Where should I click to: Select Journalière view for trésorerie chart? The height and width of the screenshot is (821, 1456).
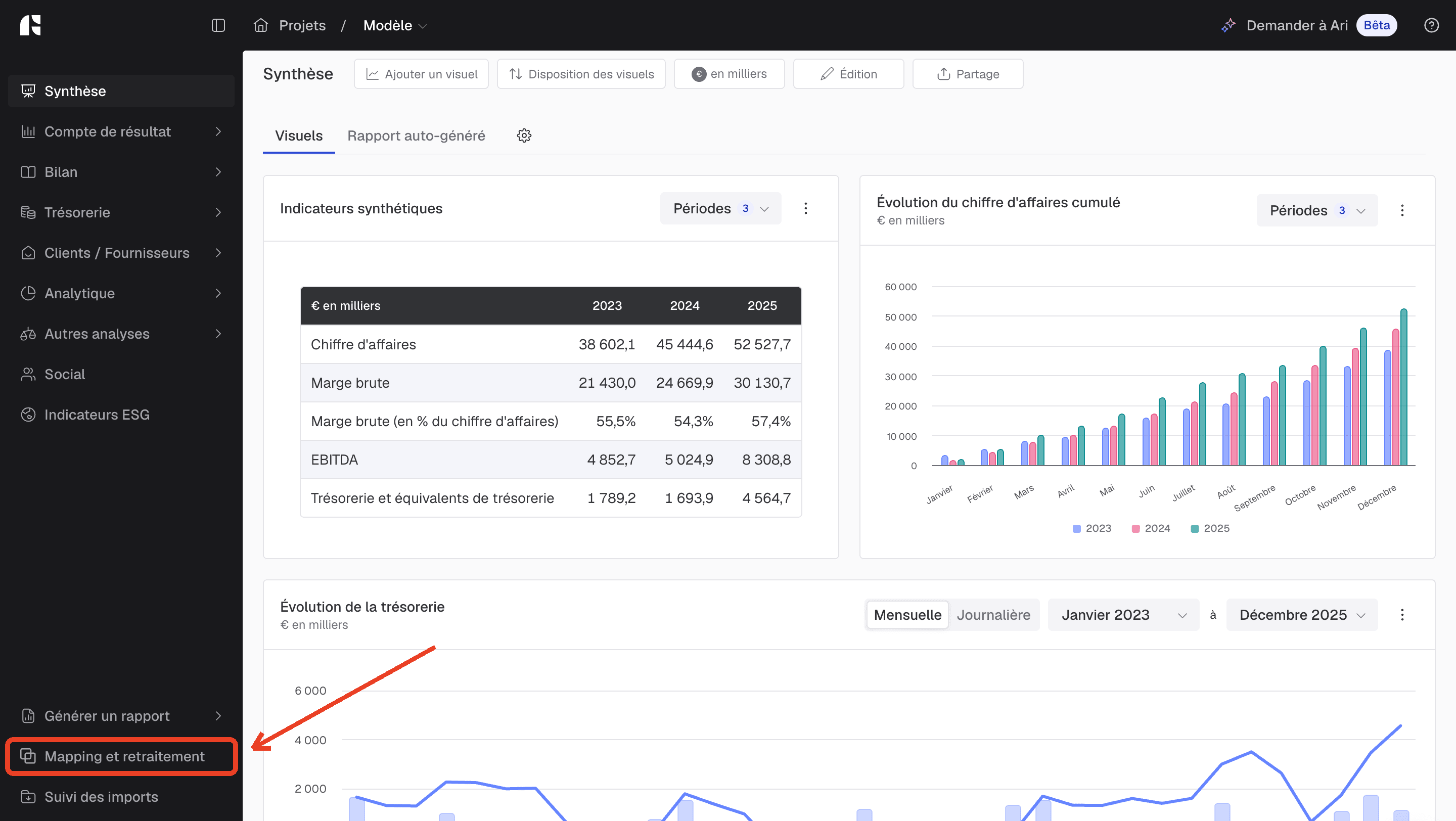click(x=993, y=615)
